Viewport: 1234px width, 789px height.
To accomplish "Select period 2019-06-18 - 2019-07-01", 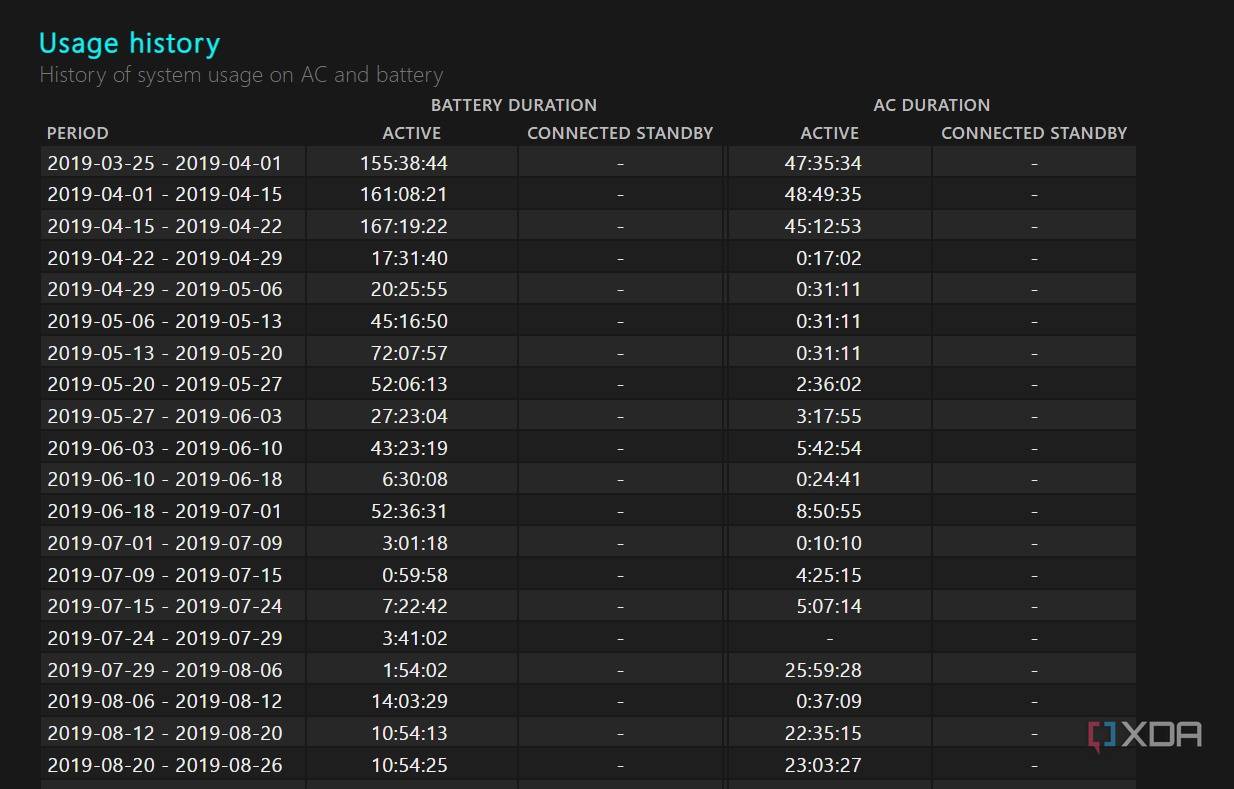I will (x=165, y=511).
